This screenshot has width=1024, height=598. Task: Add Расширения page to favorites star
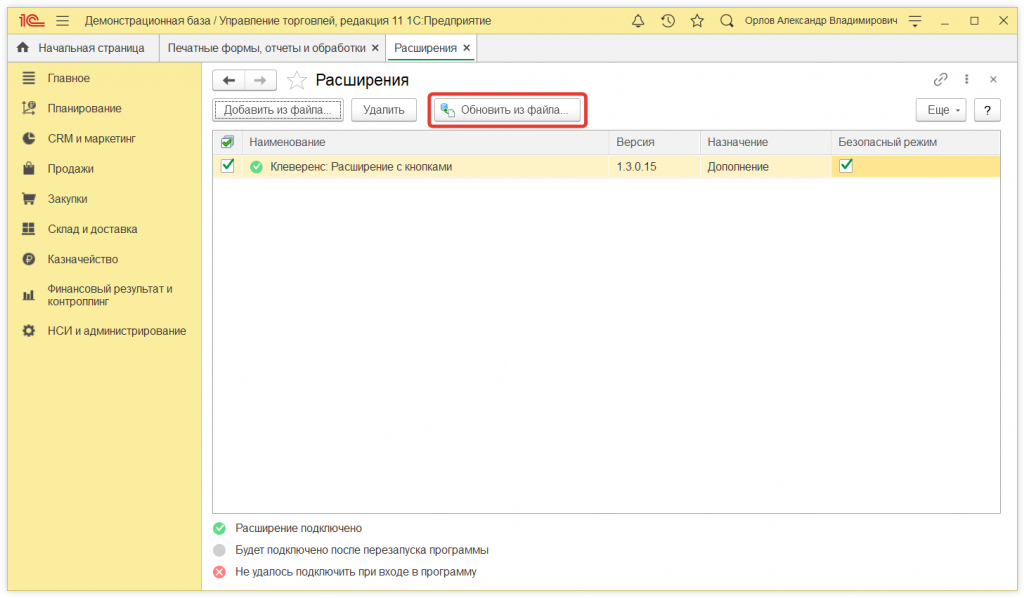pos(296,80)
